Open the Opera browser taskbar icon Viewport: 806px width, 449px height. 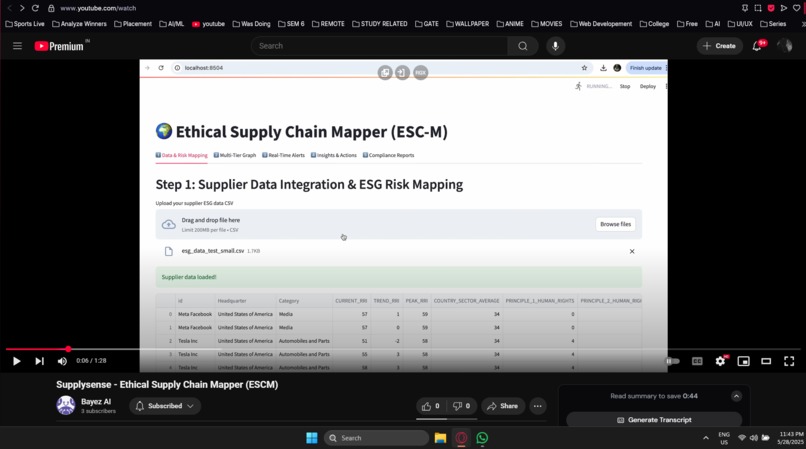click(461, 438)
